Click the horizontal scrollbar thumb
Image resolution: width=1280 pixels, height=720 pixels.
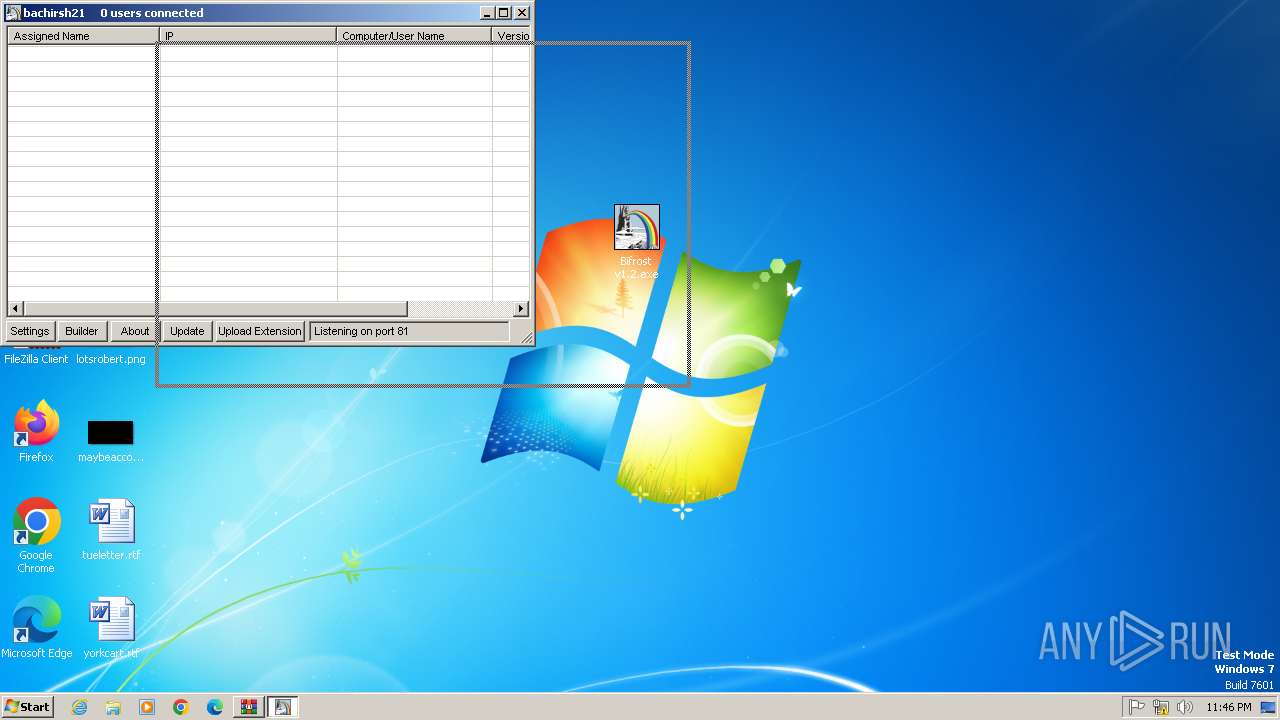(x=215, y=309)
